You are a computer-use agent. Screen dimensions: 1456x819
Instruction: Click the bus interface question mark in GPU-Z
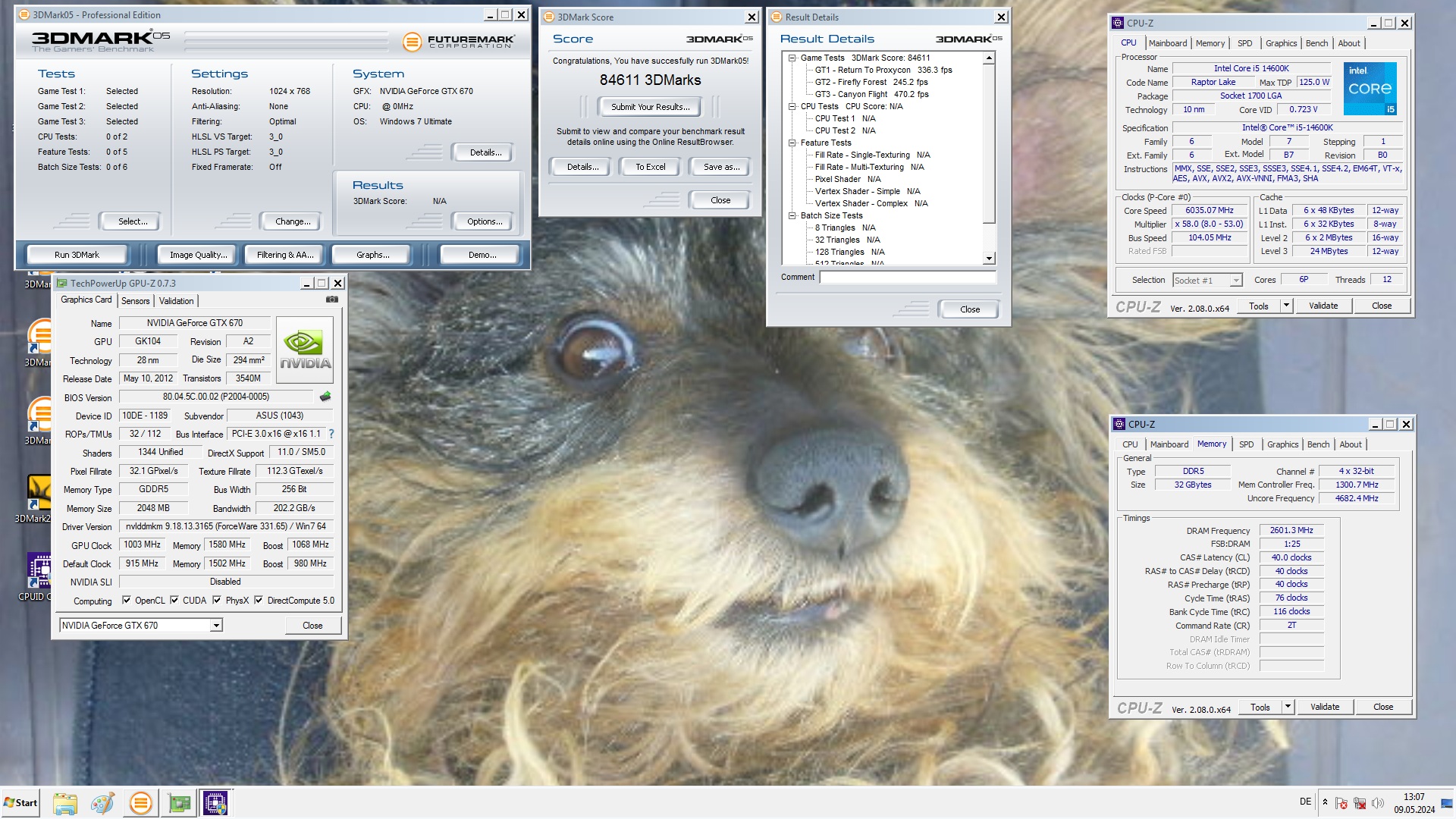pyautogui.click(x=331, y=434)
